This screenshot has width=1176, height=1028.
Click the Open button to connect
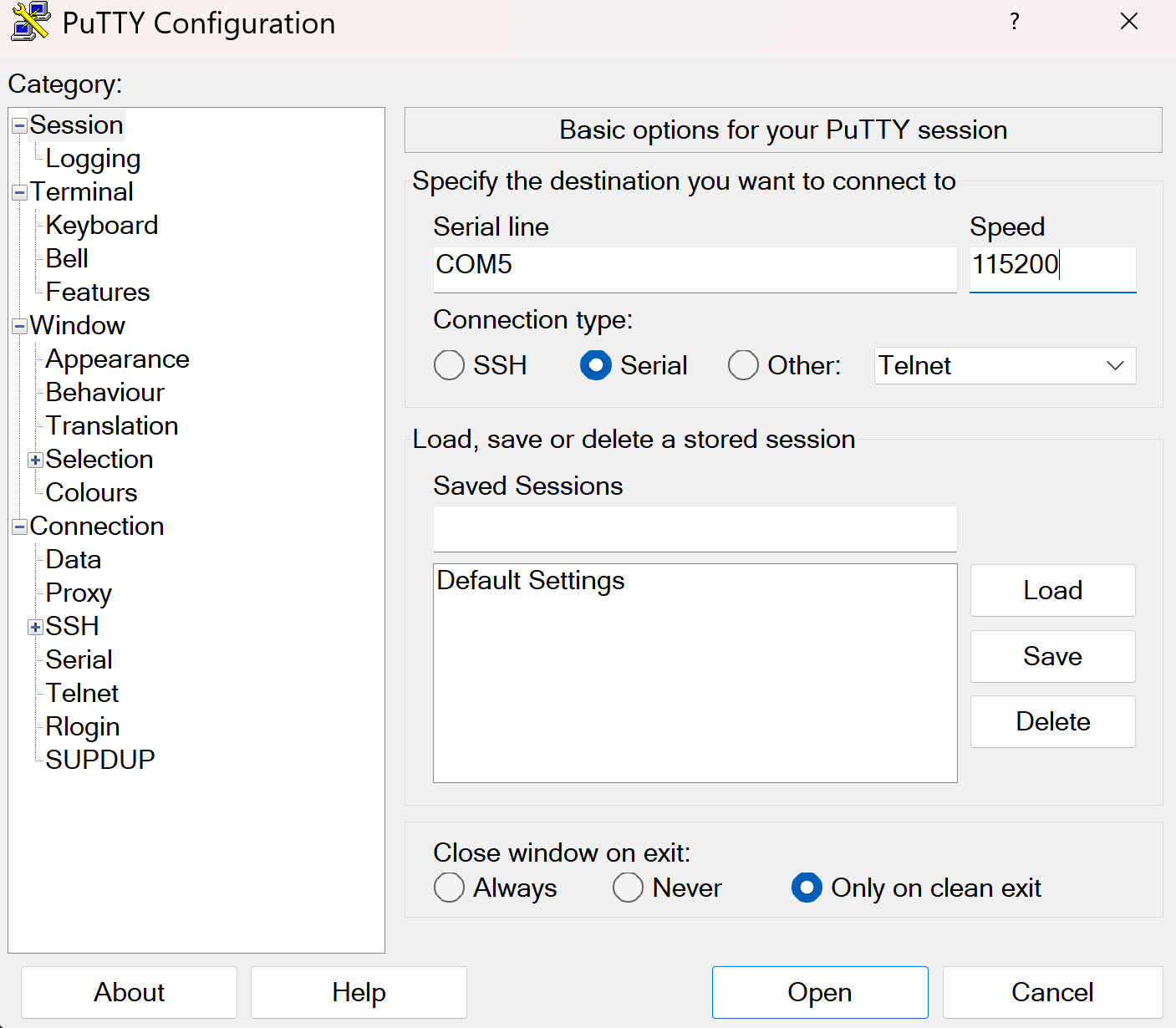click(820, 992)
